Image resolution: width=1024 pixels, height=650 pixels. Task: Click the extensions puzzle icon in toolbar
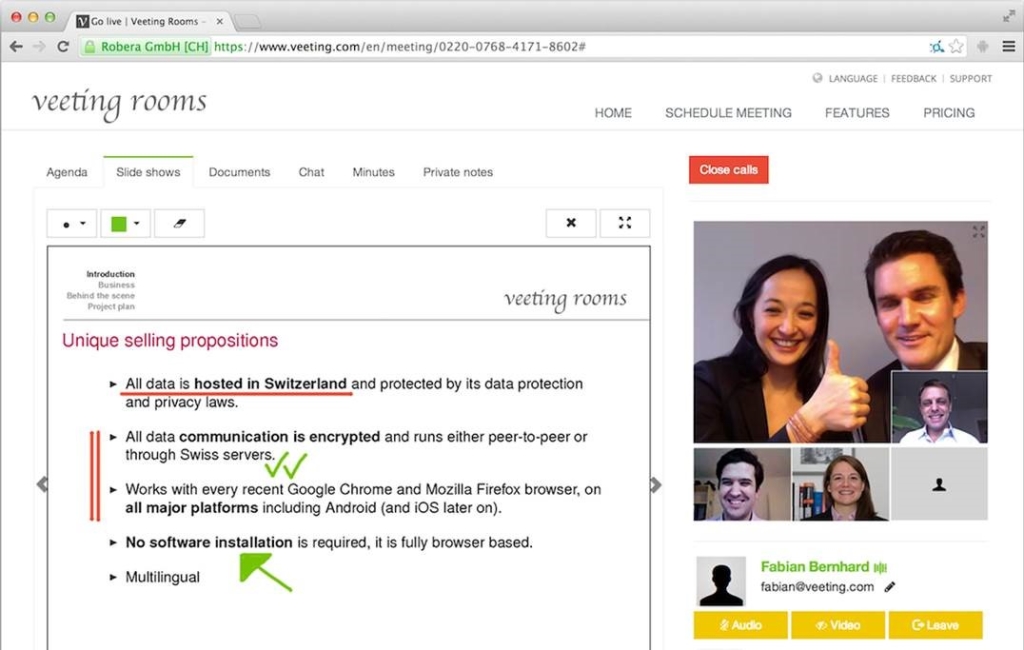click(982, 46)
